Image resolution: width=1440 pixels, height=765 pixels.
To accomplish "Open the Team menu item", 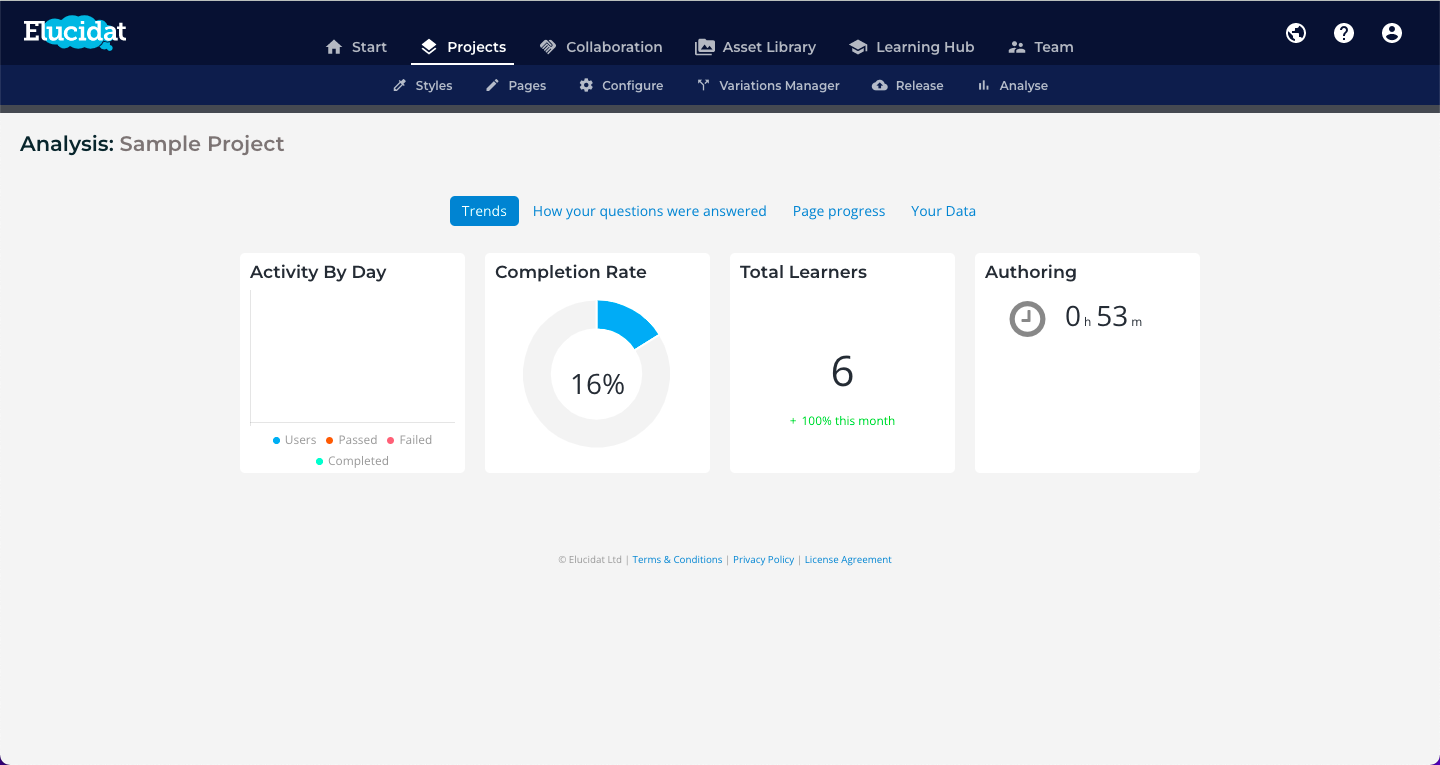I will [1041, 47].
